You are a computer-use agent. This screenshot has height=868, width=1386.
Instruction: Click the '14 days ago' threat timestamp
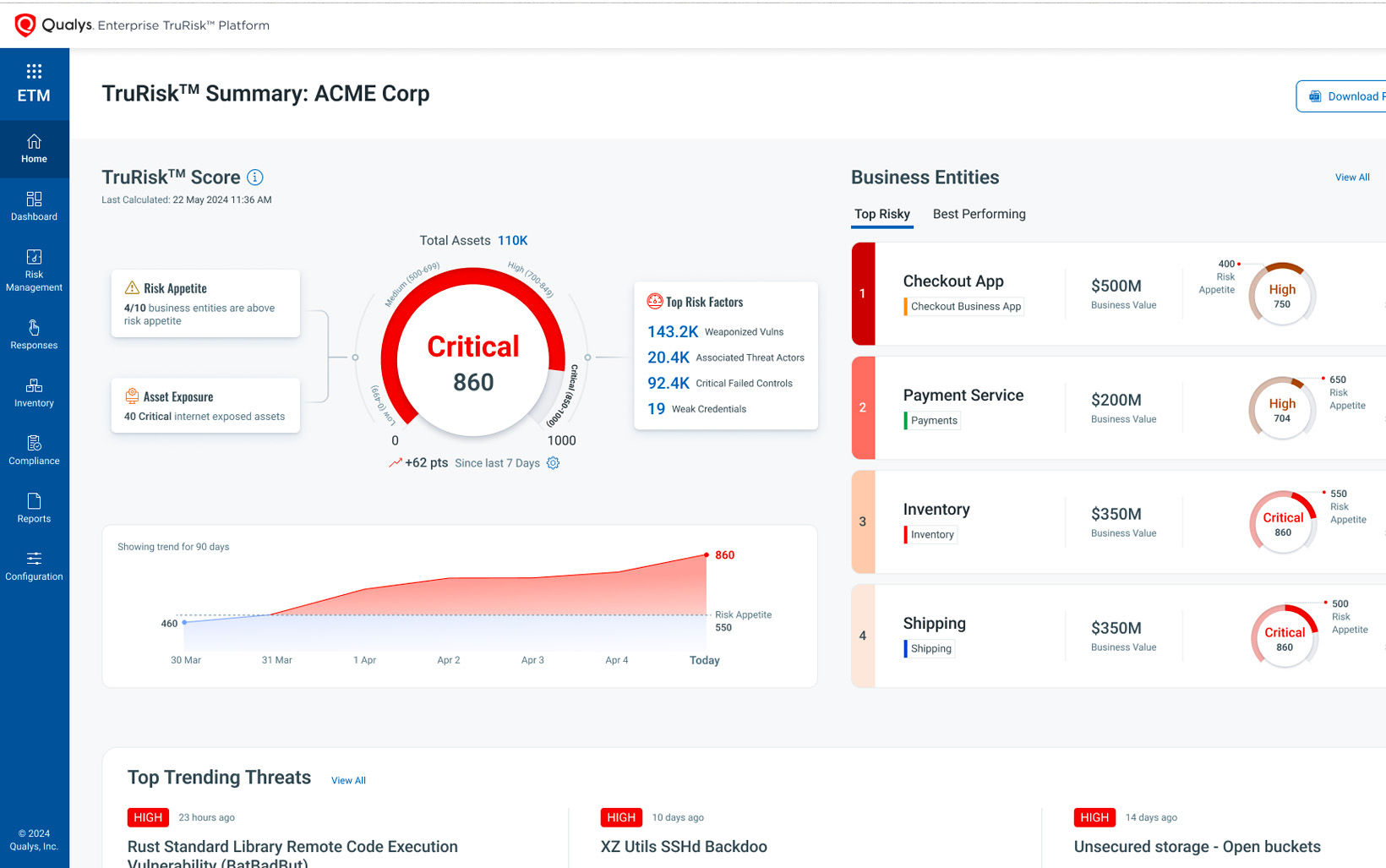click(1151, 817)
